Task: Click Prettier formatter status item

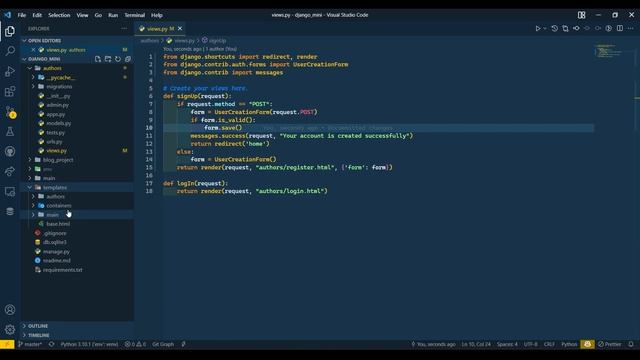Action: (609, 344)
